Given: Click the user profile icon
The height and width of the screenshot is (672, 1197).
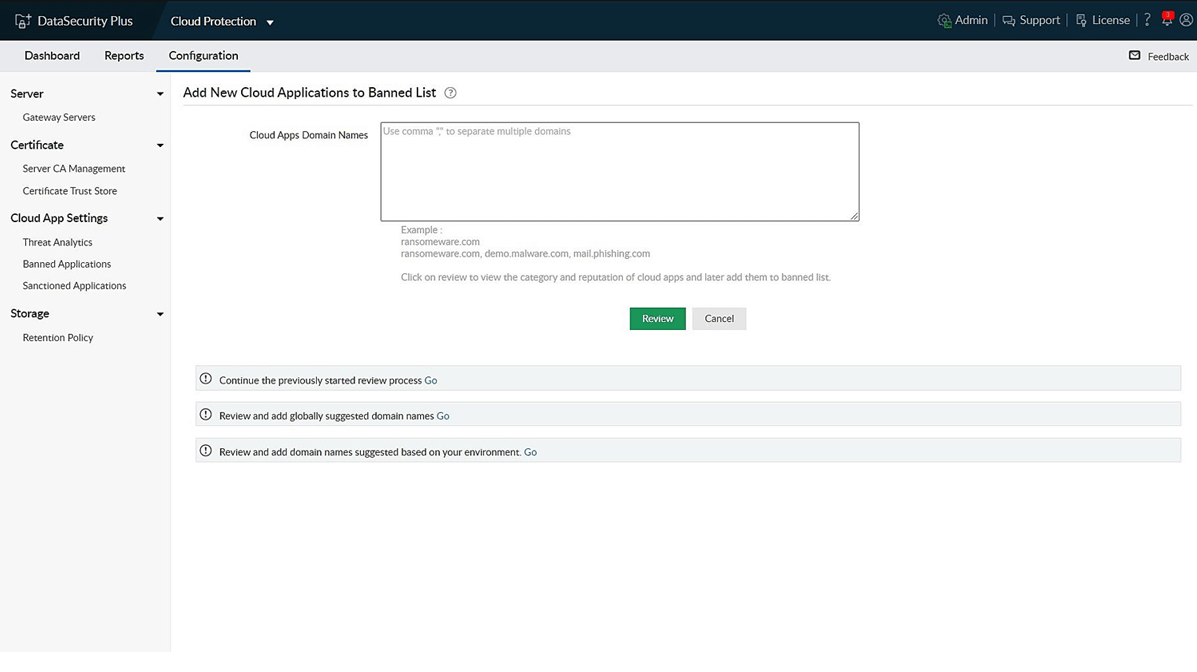Looking at the screenshot, I should (1185, 19).
